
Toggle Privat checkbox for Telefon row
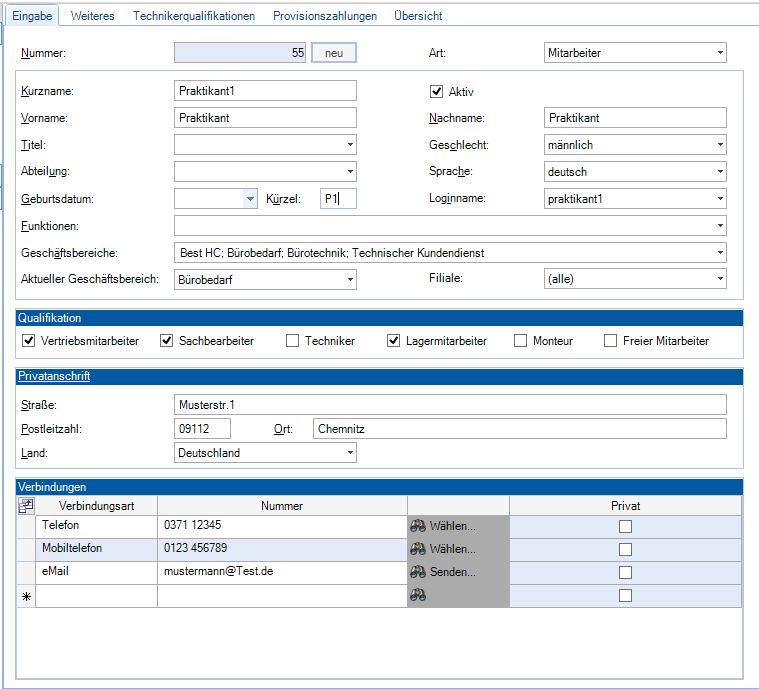(x=625, y=526)
